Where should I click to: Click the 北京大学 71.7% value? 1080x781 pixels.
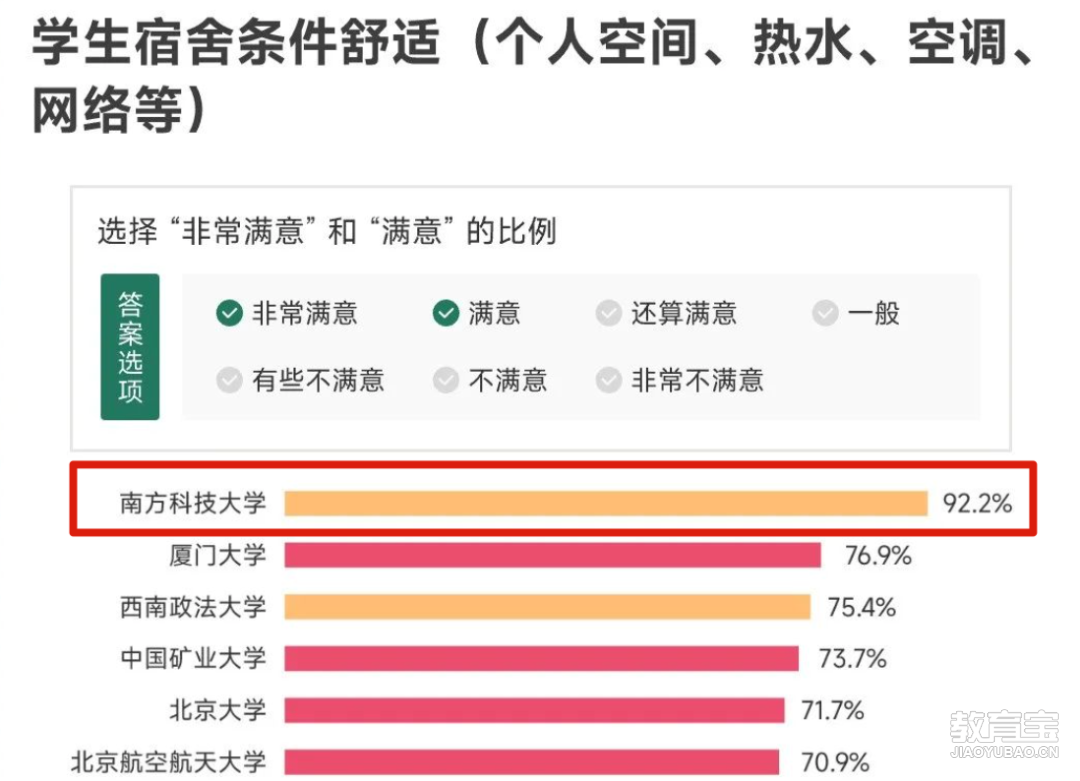click(833, 710)
